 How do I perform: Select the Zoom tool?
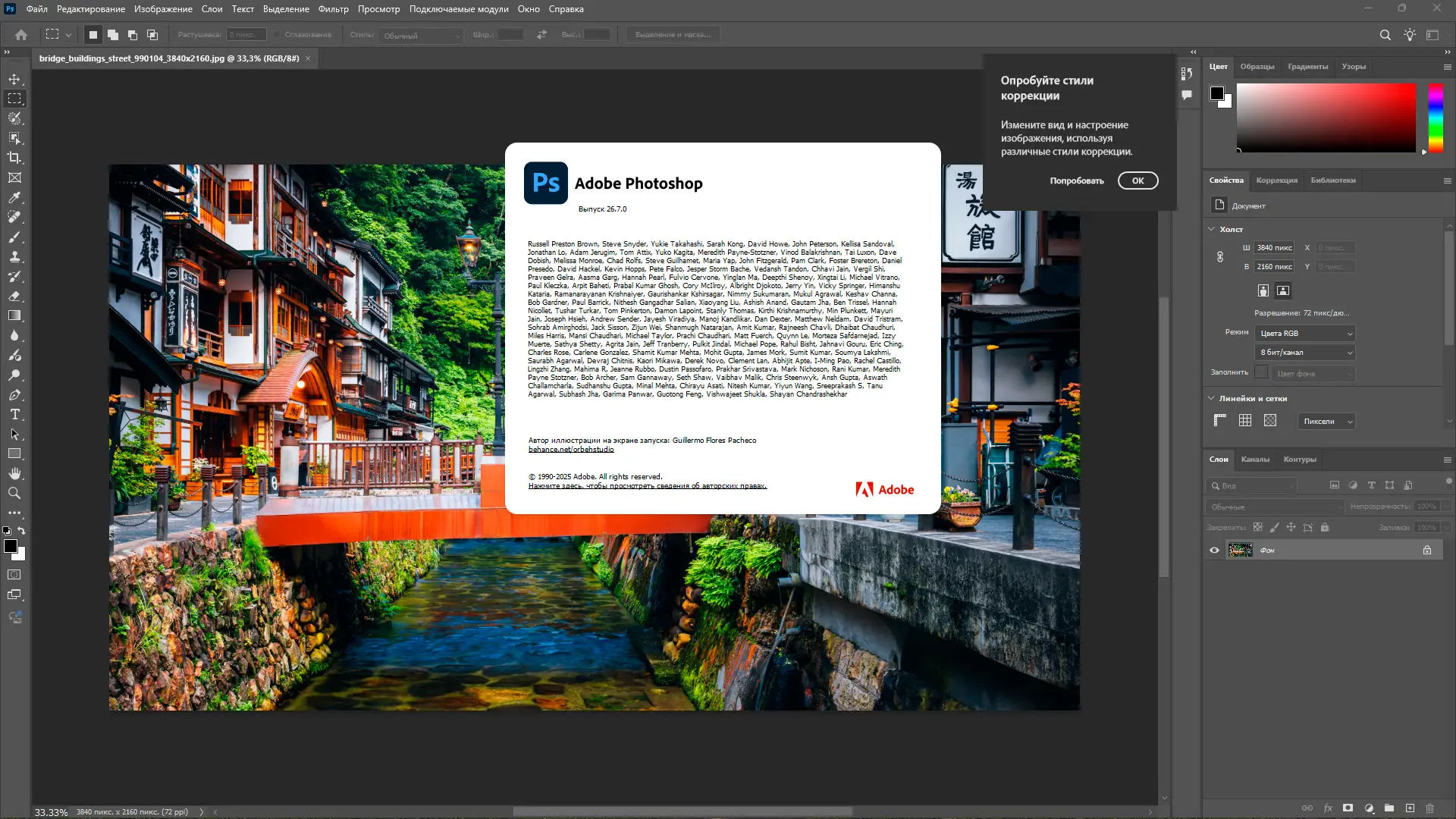(14, 493)
